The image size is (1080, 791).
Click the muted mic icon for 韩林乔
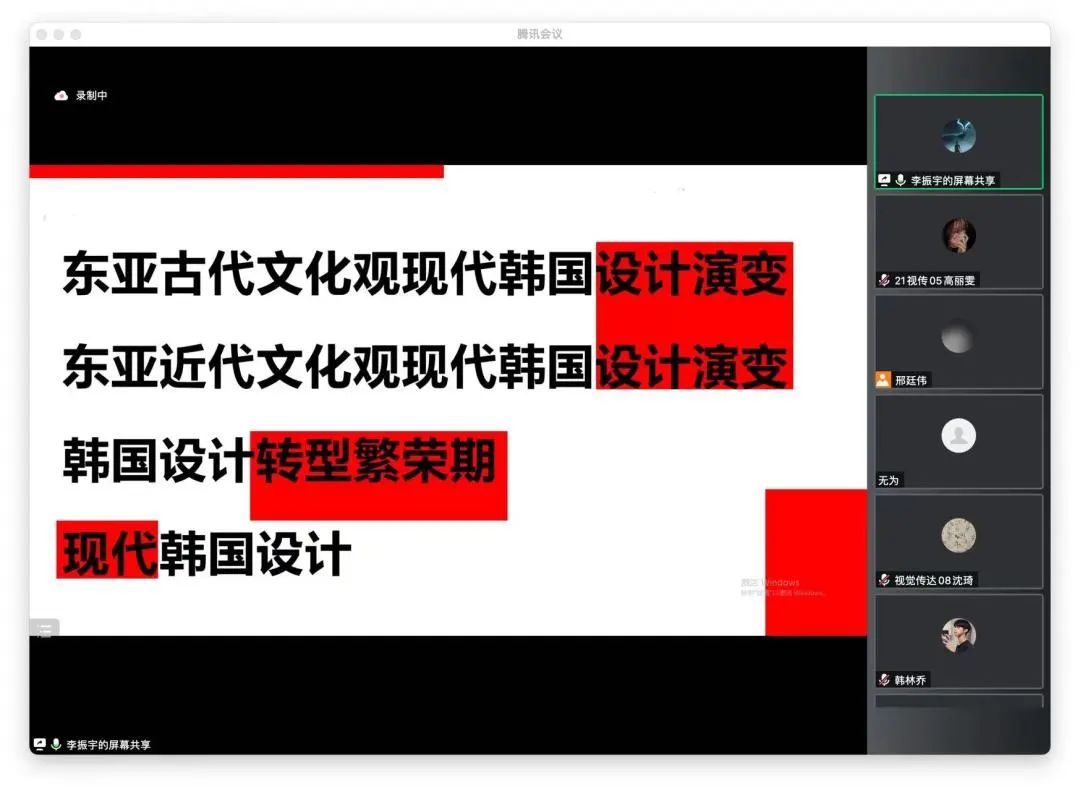(884, 680)
